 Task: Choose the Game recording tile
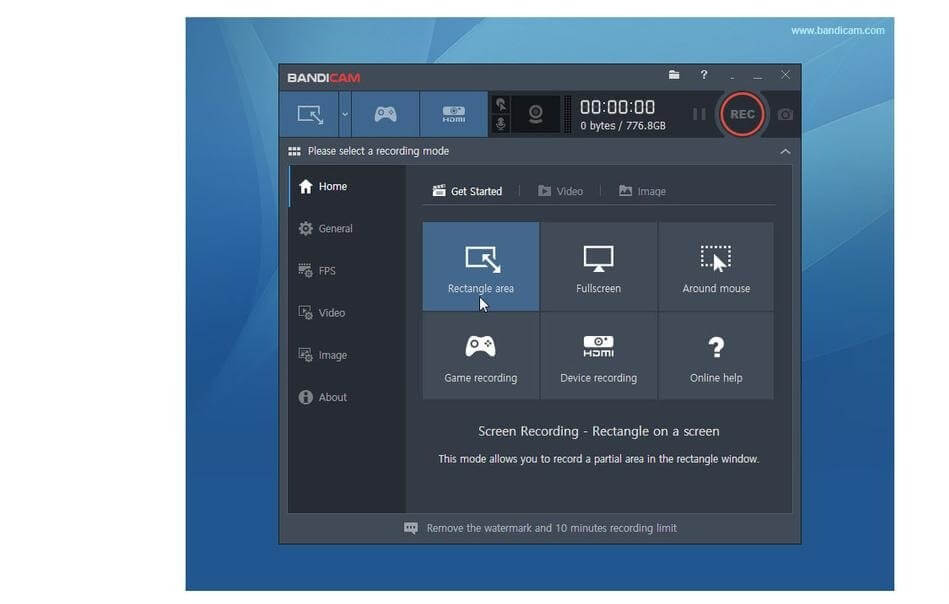pos(481,356)
